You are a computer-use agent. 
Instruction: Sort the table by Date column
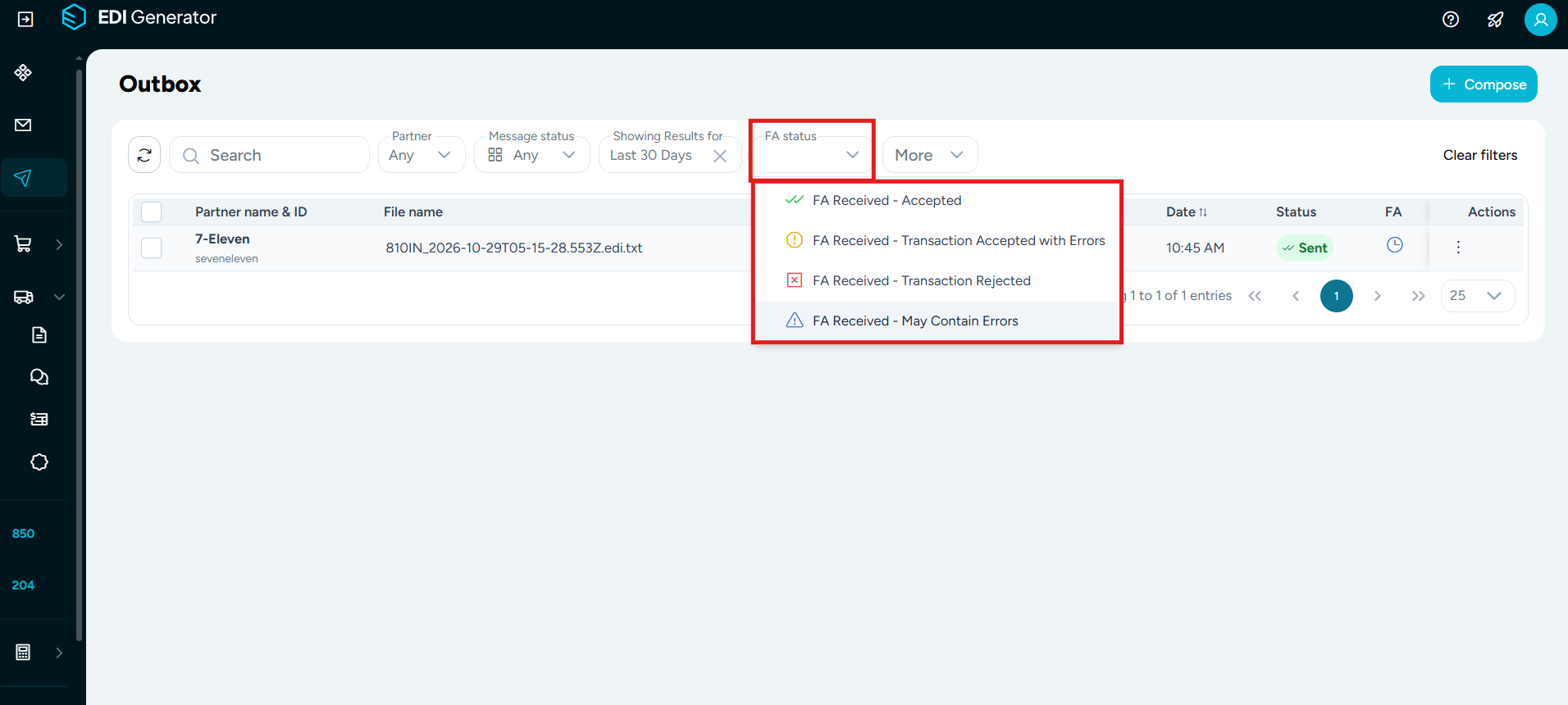[1187, 211]
